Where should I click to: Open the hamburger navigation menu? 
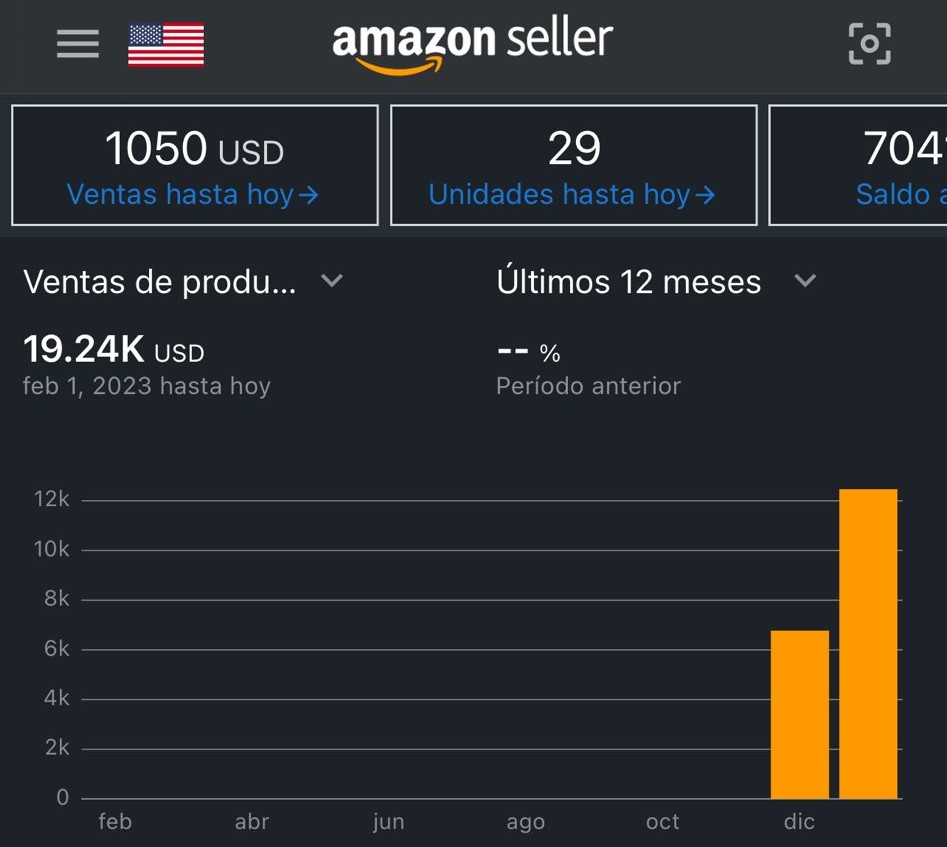[78, 44]
